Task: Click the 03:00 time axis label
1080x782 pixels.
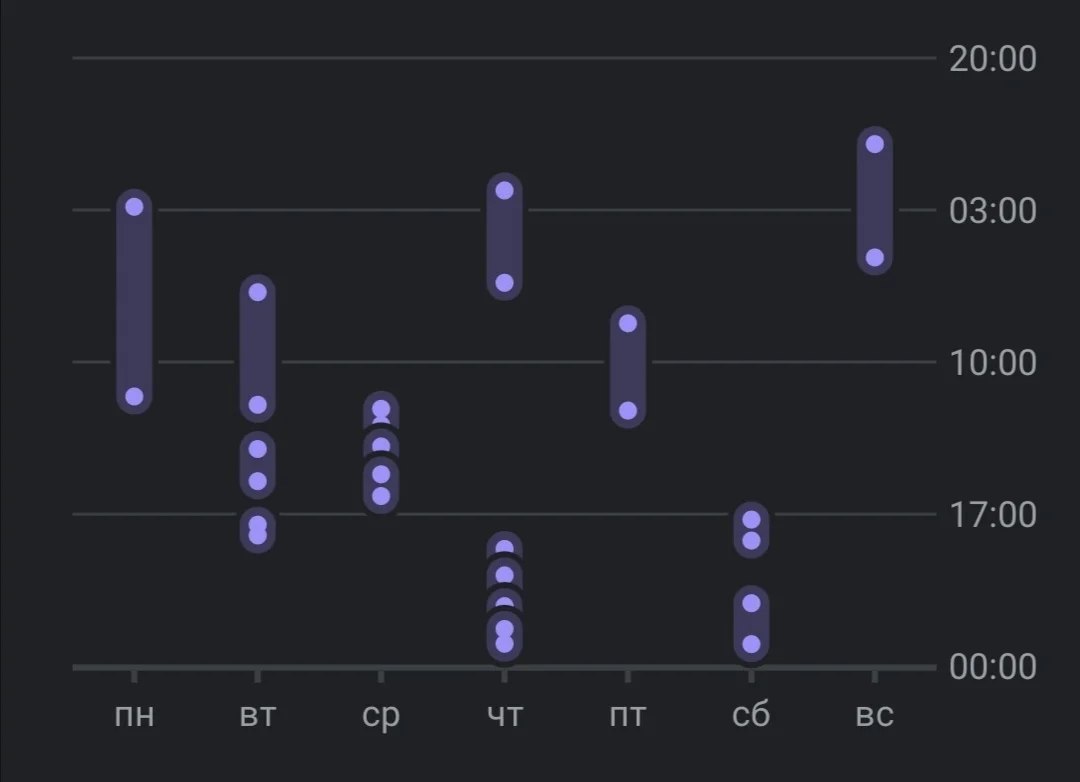Action: pyautogui.click(x=992, y=211)
